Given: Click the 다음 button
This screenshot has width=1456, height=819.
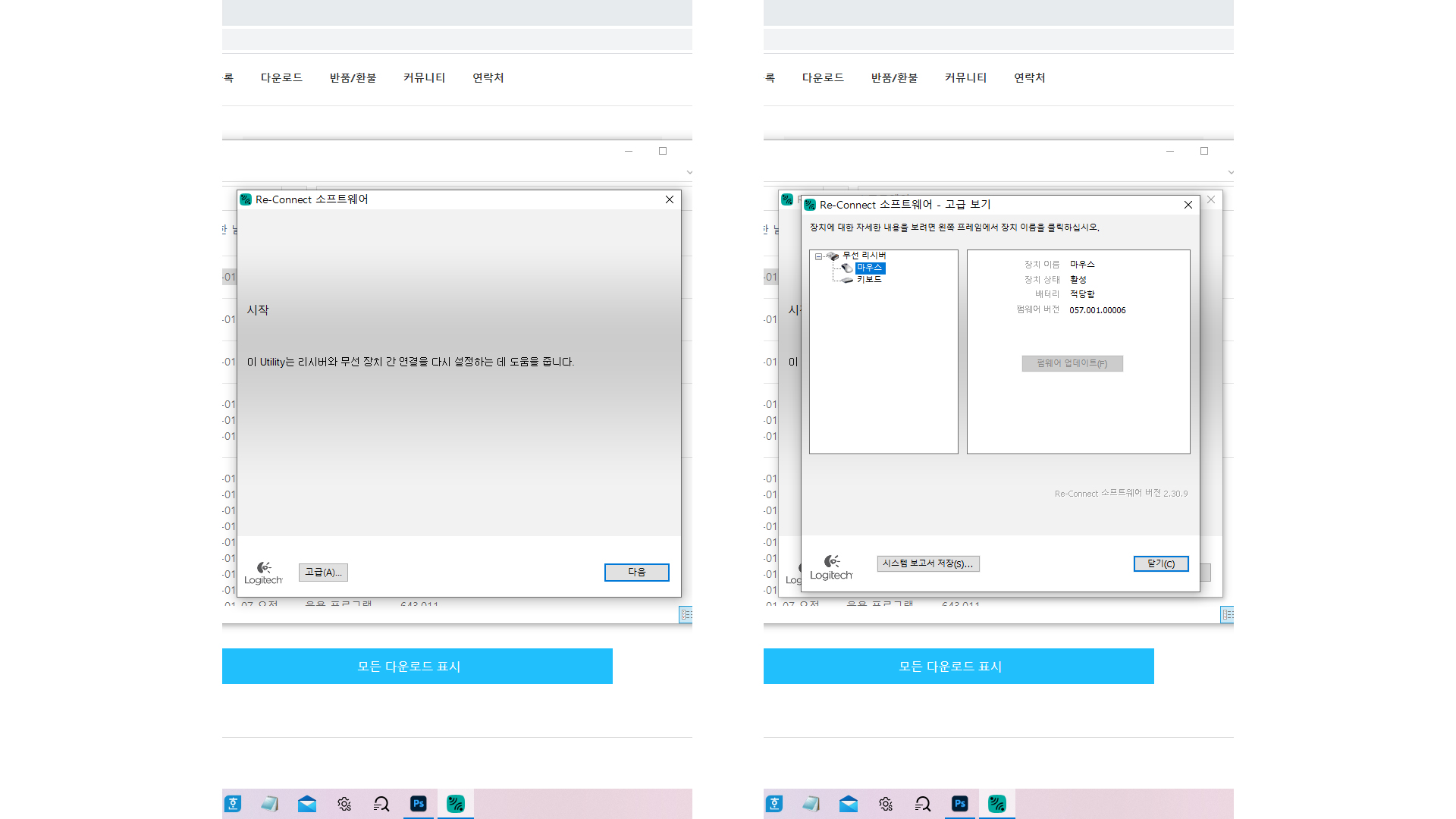Looking at the screenshot, I should tap(636, 573).
